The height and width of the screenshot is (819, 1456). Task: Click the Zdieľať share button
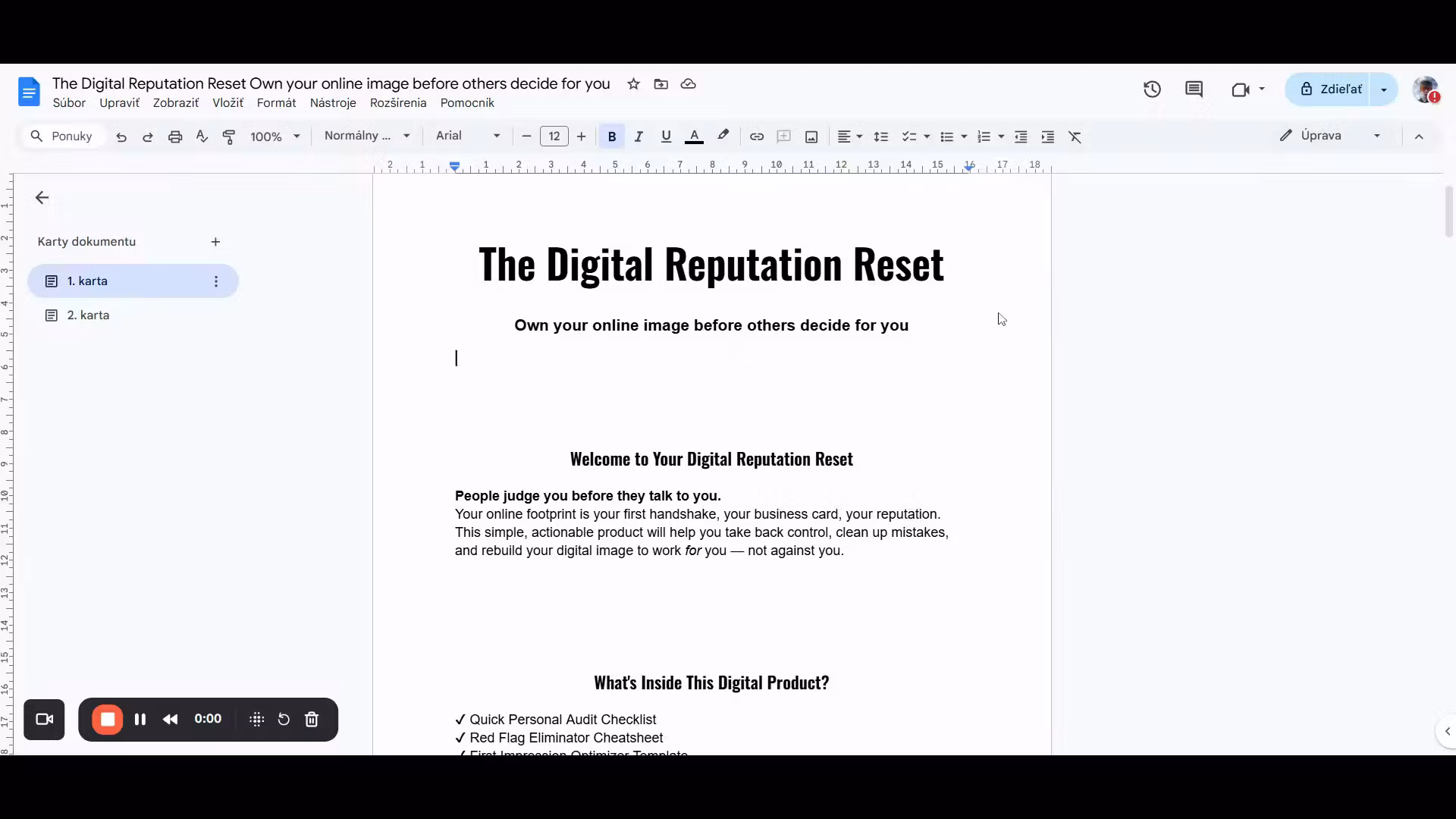pyautogui.click(x=1332, y=89)
